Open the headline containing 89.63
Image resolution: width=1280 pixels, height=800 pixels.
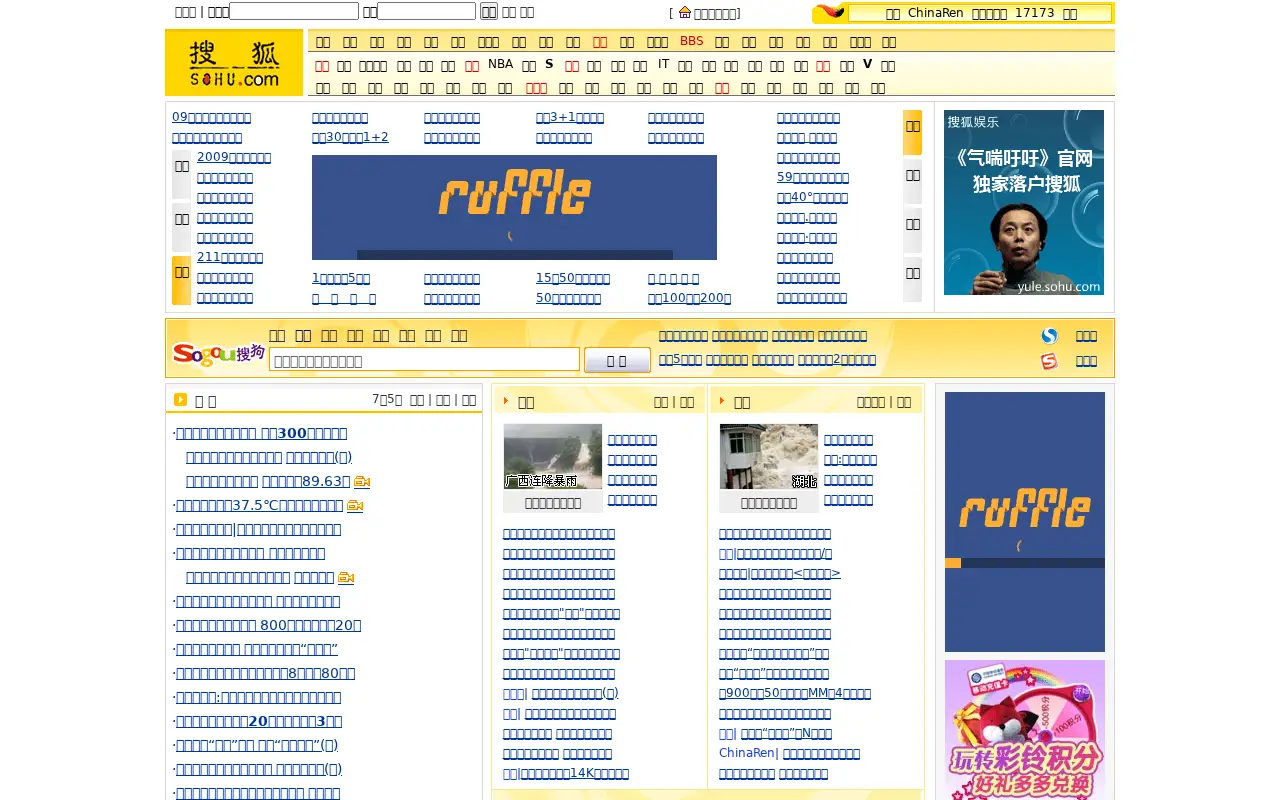coord(268,482)
